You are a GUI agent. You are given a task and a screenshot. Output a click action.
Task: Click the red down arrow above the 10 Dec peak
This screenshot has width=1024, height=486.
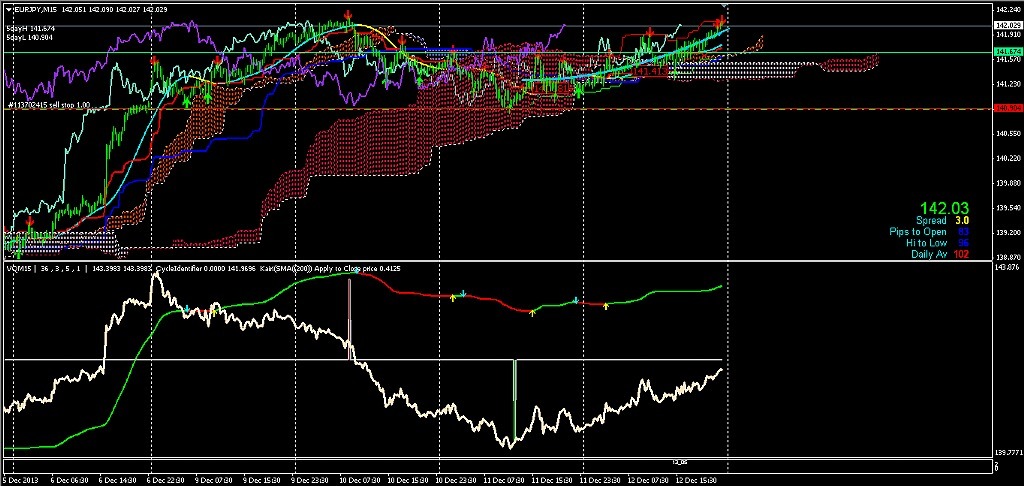pos(349,14)
